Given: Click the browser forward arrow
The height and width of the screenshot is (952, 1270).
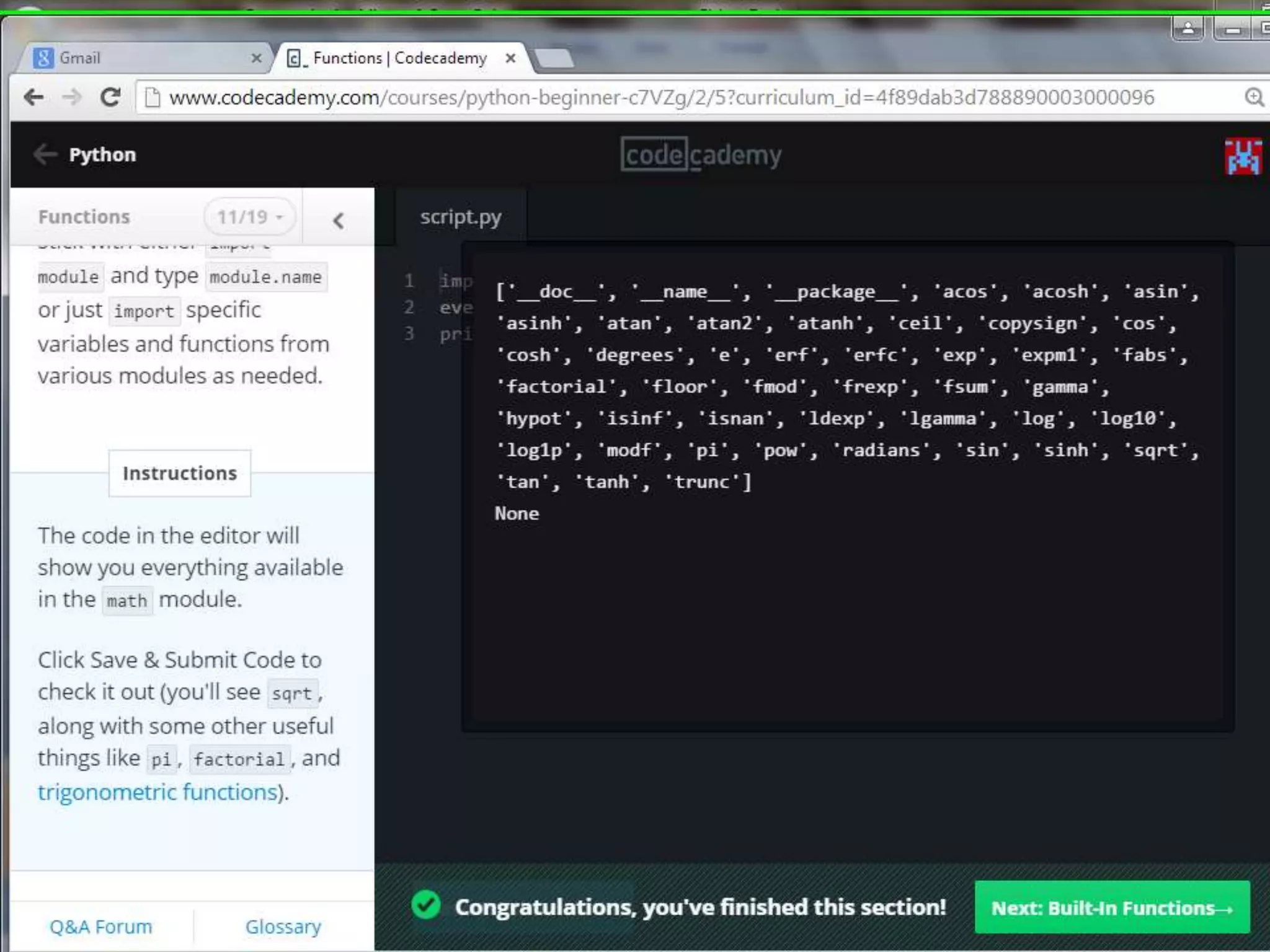Looking at the screenshot, I should point(72,97).
